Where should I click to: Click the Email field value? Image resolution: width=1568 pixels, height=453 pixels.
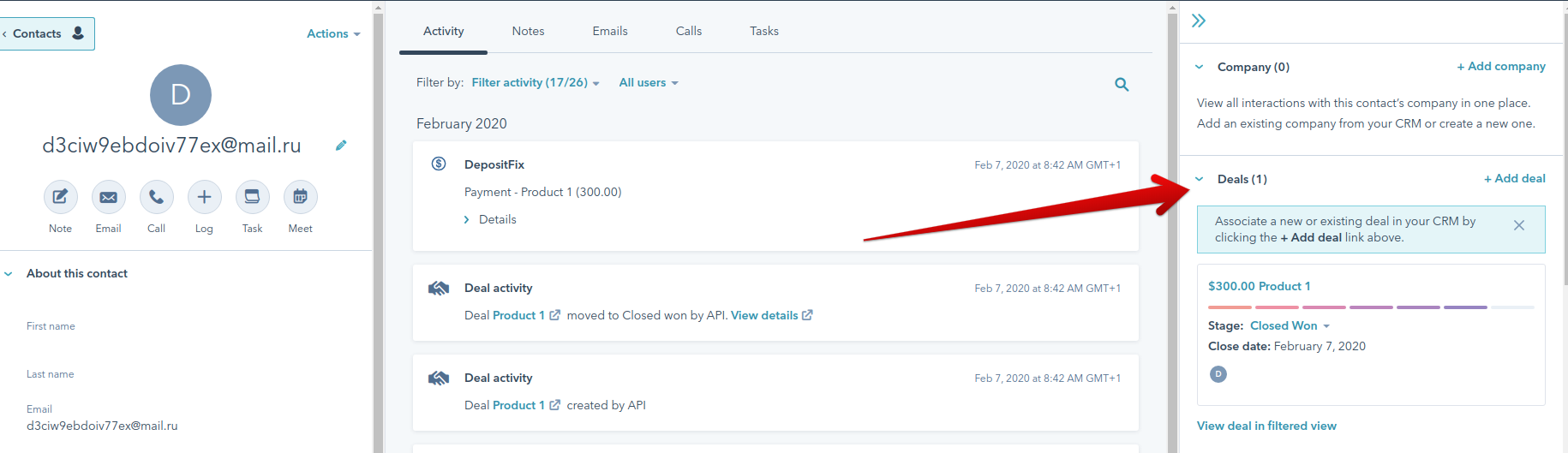click(x=102, y=426)
